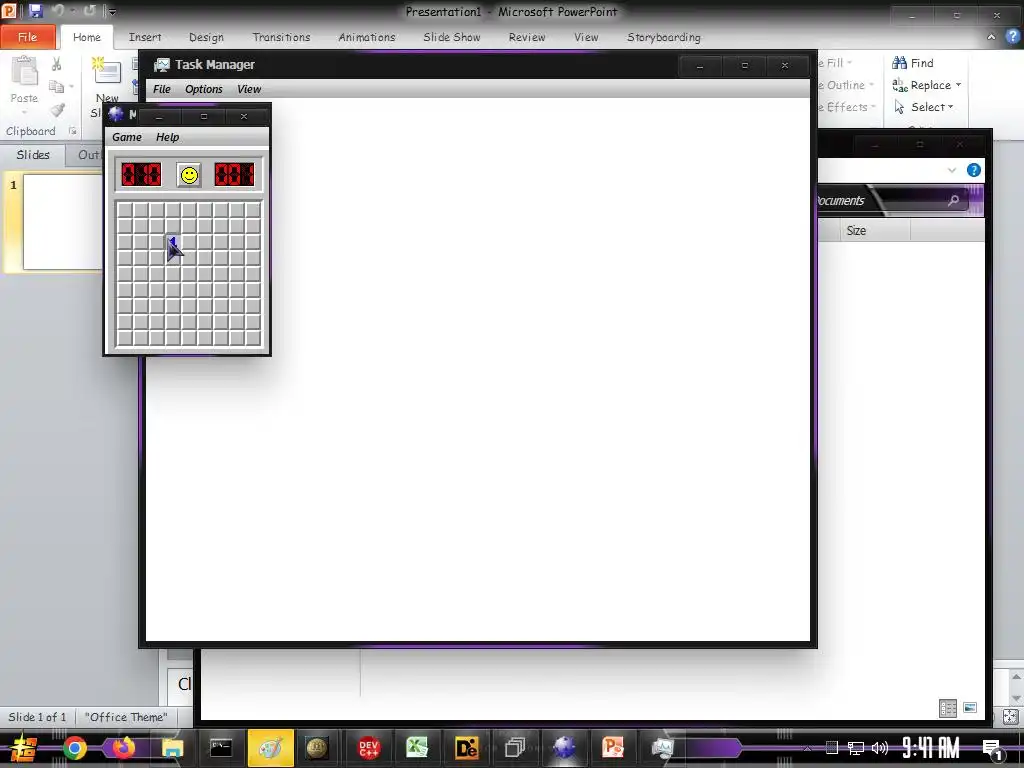This screenshot has width=1024, height=768.
Task: Open the Task Manager View menu
Action: 249,89
